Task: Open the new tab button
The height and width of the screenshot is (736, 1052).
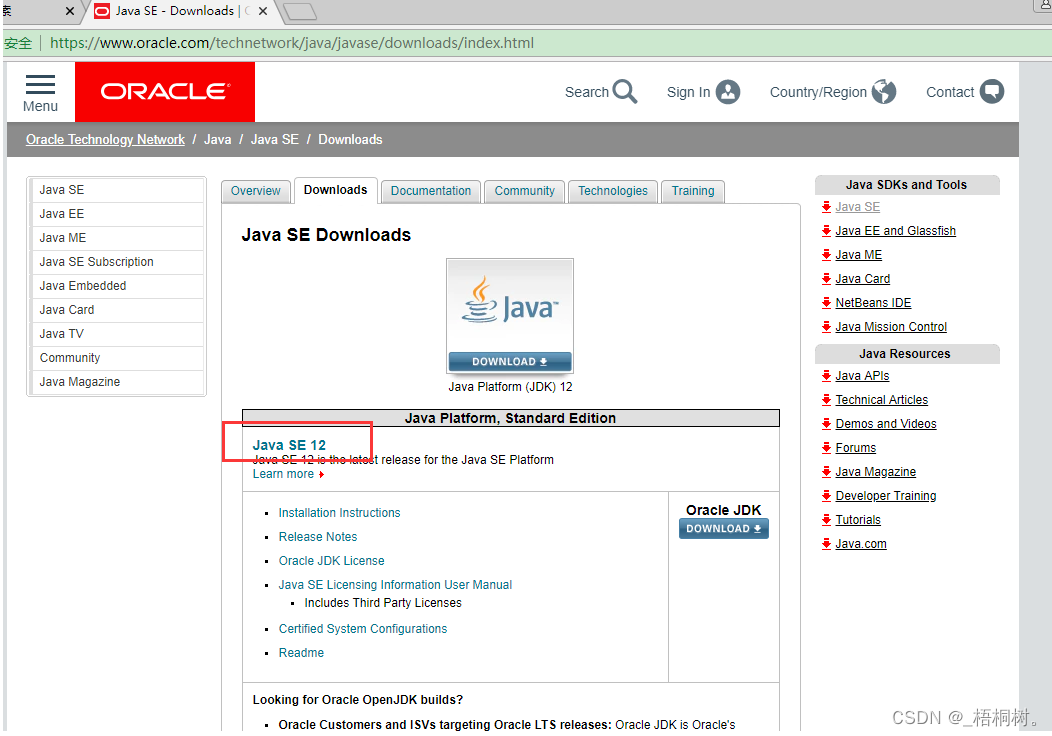Action: coord(299,11)
